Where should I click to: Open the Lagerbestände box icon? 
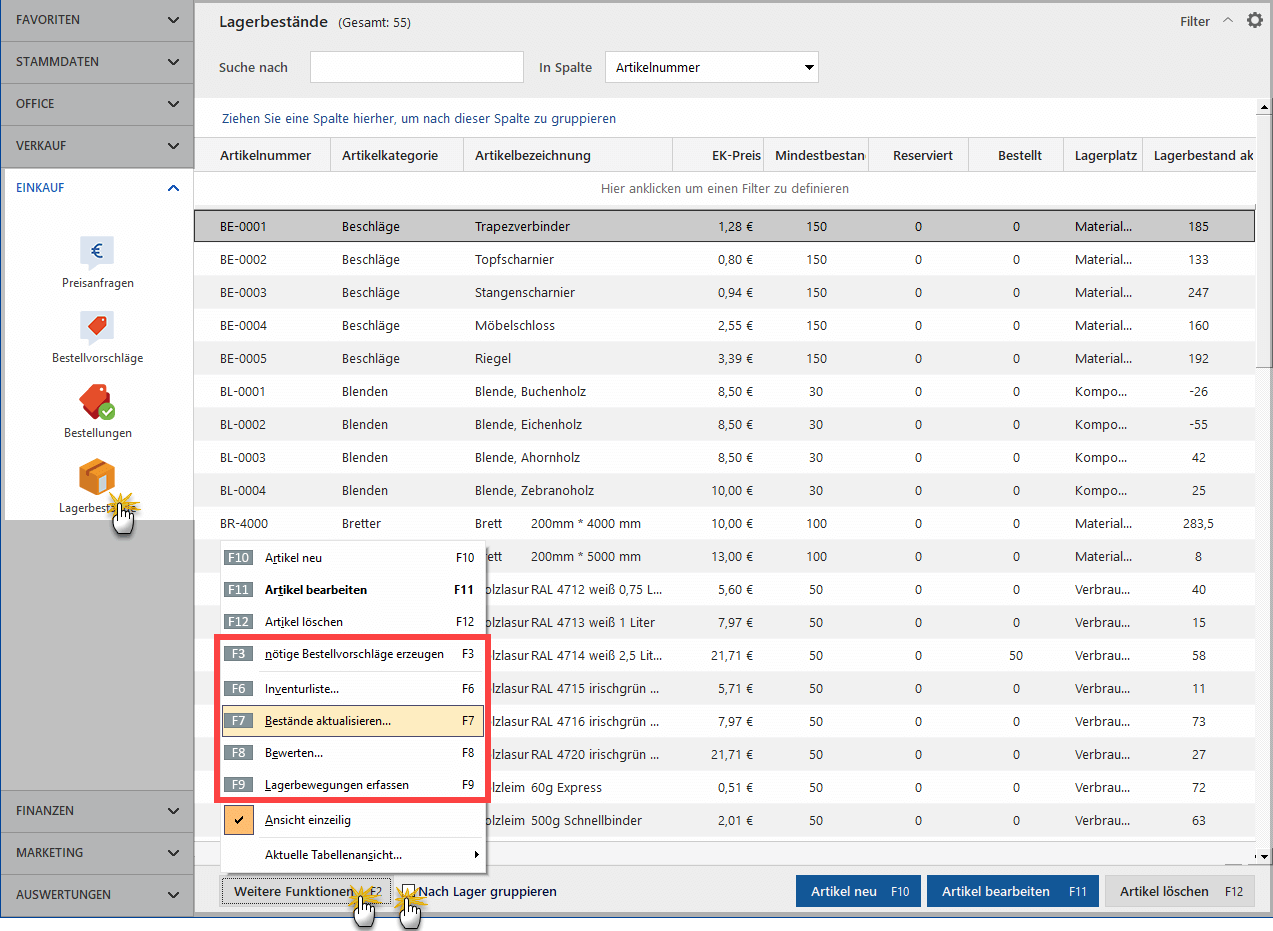tap(97, 477)
